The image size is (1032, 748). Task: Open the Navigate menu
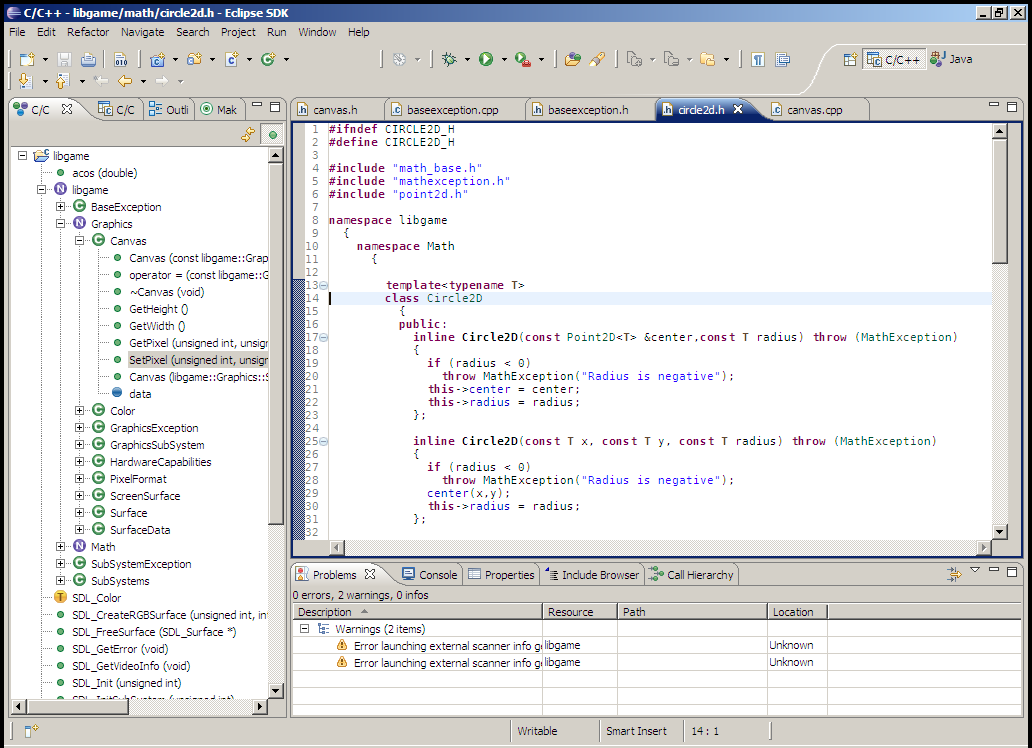(142, 32)
